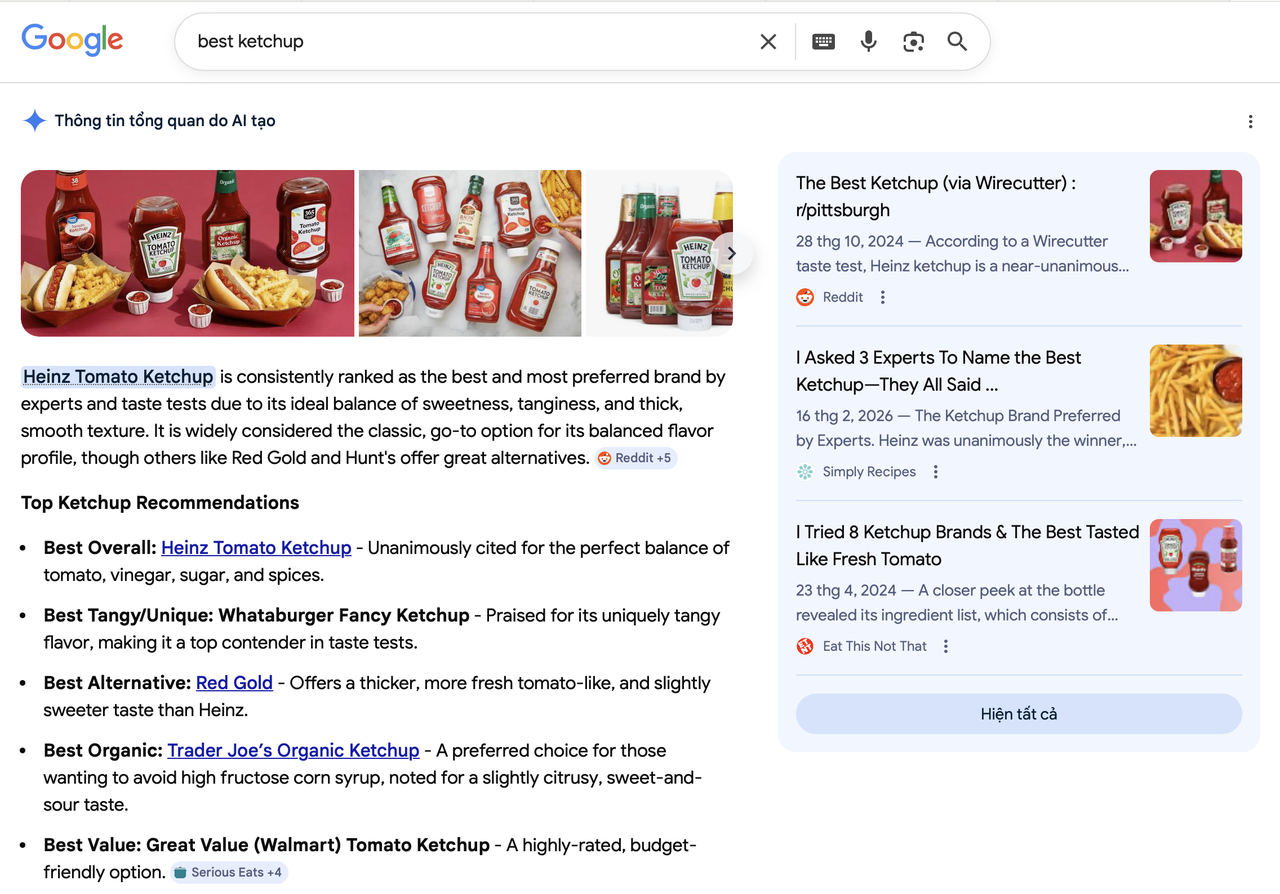Click the Simply Recipes favicon
The image size is (1280, 894).
coord(805,472)
